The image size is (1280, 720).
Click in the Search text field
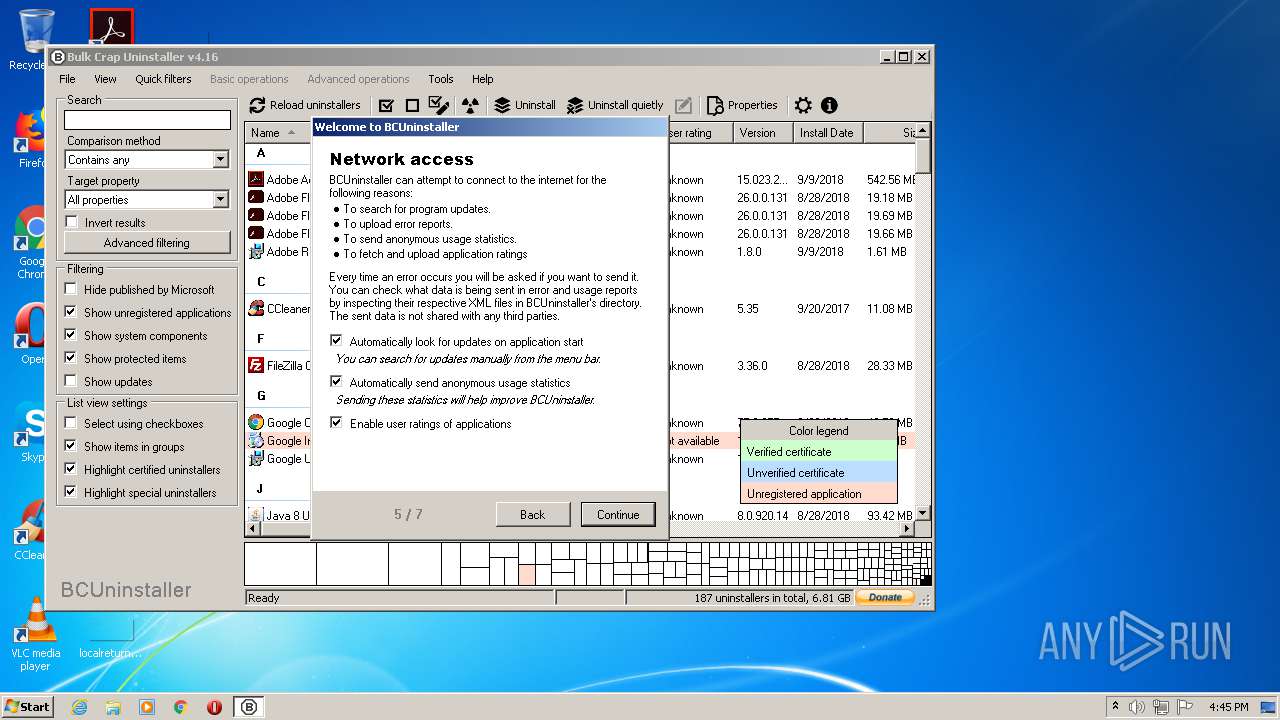click(x=147, y=120)
